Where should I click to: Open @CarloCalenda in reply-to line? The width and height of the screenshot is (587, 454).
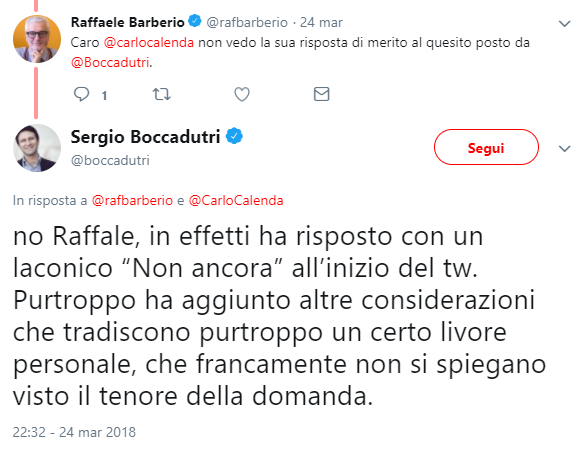(x=236, y=201)
